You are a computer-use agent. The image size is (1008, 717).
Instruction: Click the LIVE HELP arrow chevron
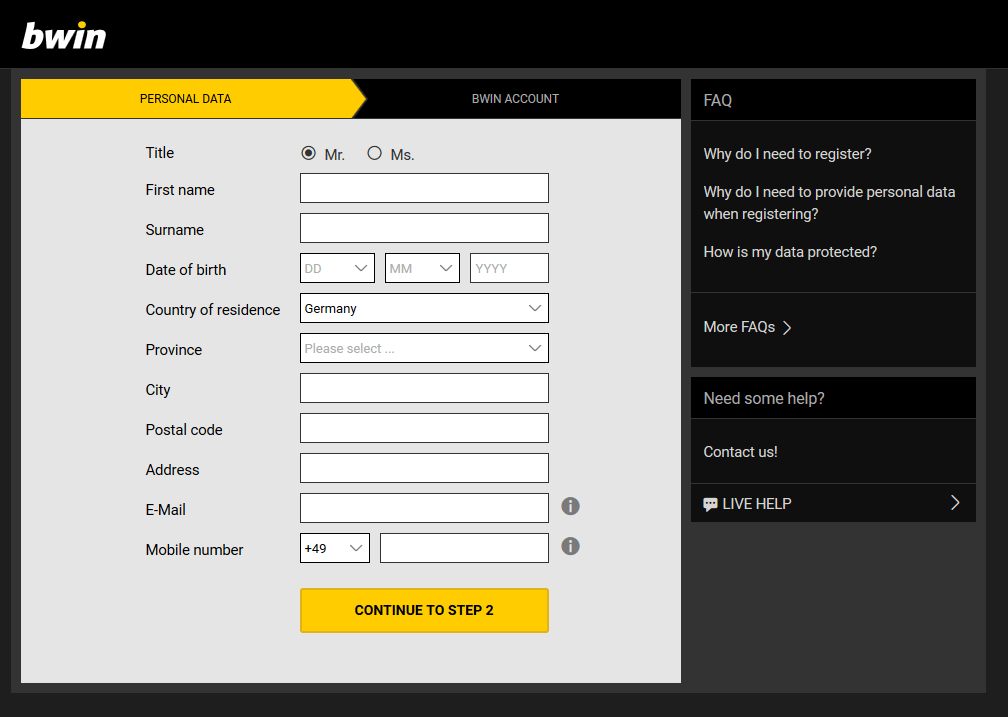click(x=955, y=503)
